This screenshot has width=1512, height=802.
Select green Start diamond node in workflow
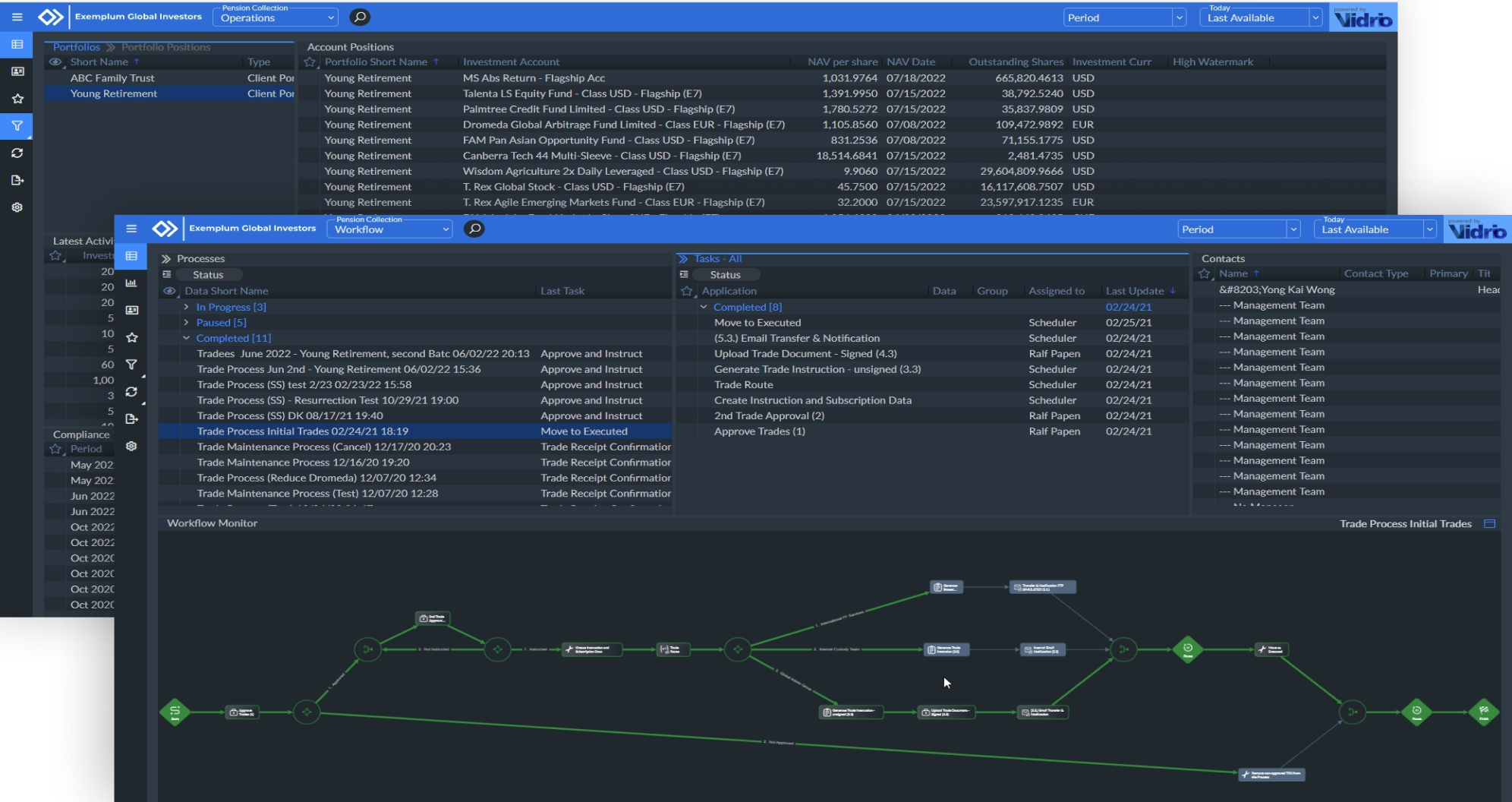(175, 712)
